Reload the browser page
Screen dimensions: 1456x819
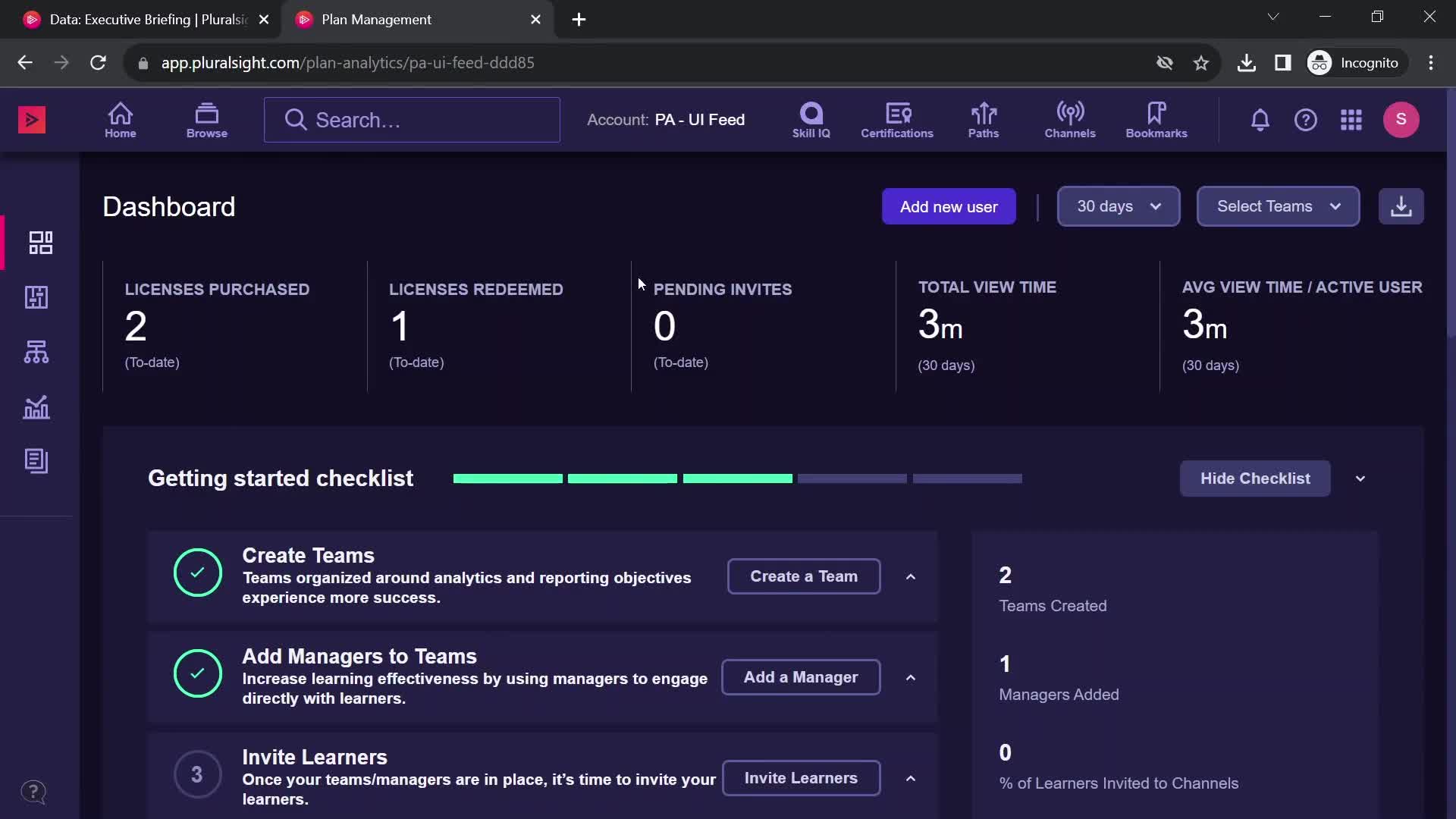[x=98, y=63]
